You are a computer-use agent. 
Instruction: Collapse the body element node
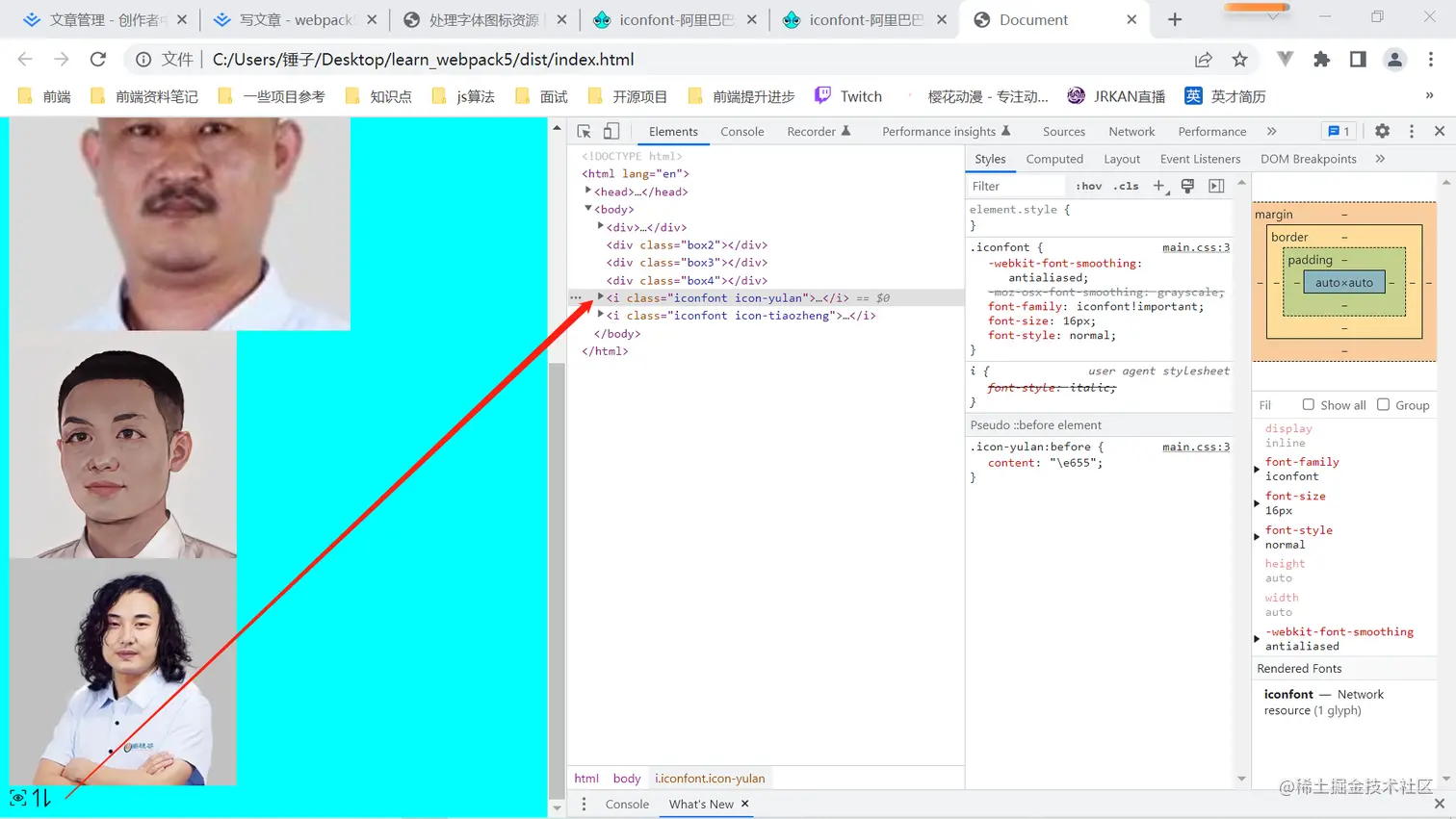588,208
